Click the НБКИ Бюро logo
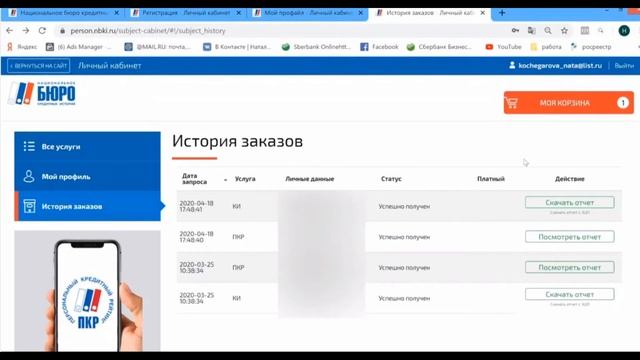 pyautogui.click(x=42, y=93)
